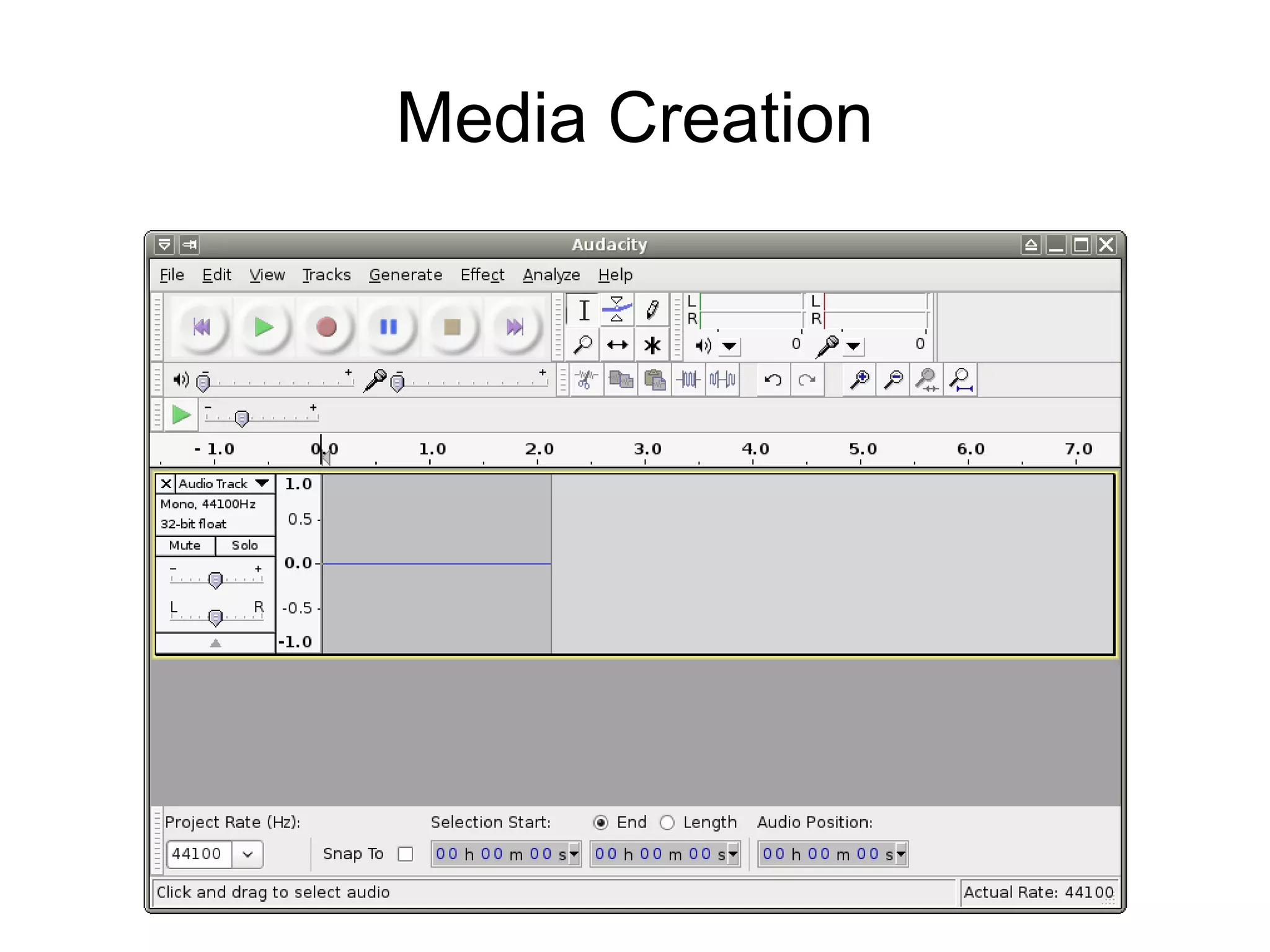Screen dimensions: 1270x952
Task: Pause with the blue Pause button
Action: (389, 327)
